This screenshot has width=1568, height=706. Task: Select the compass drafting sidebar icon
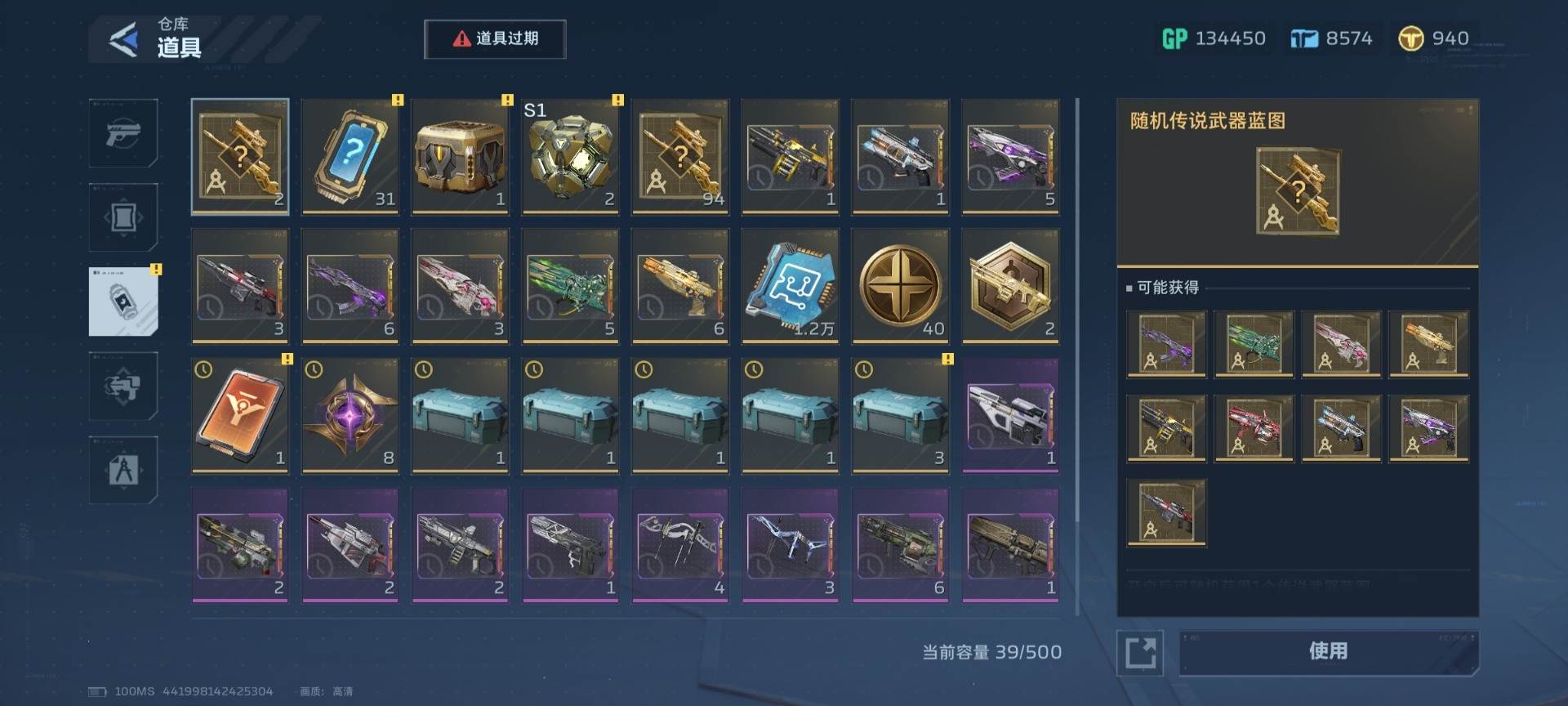click(123, 470)
